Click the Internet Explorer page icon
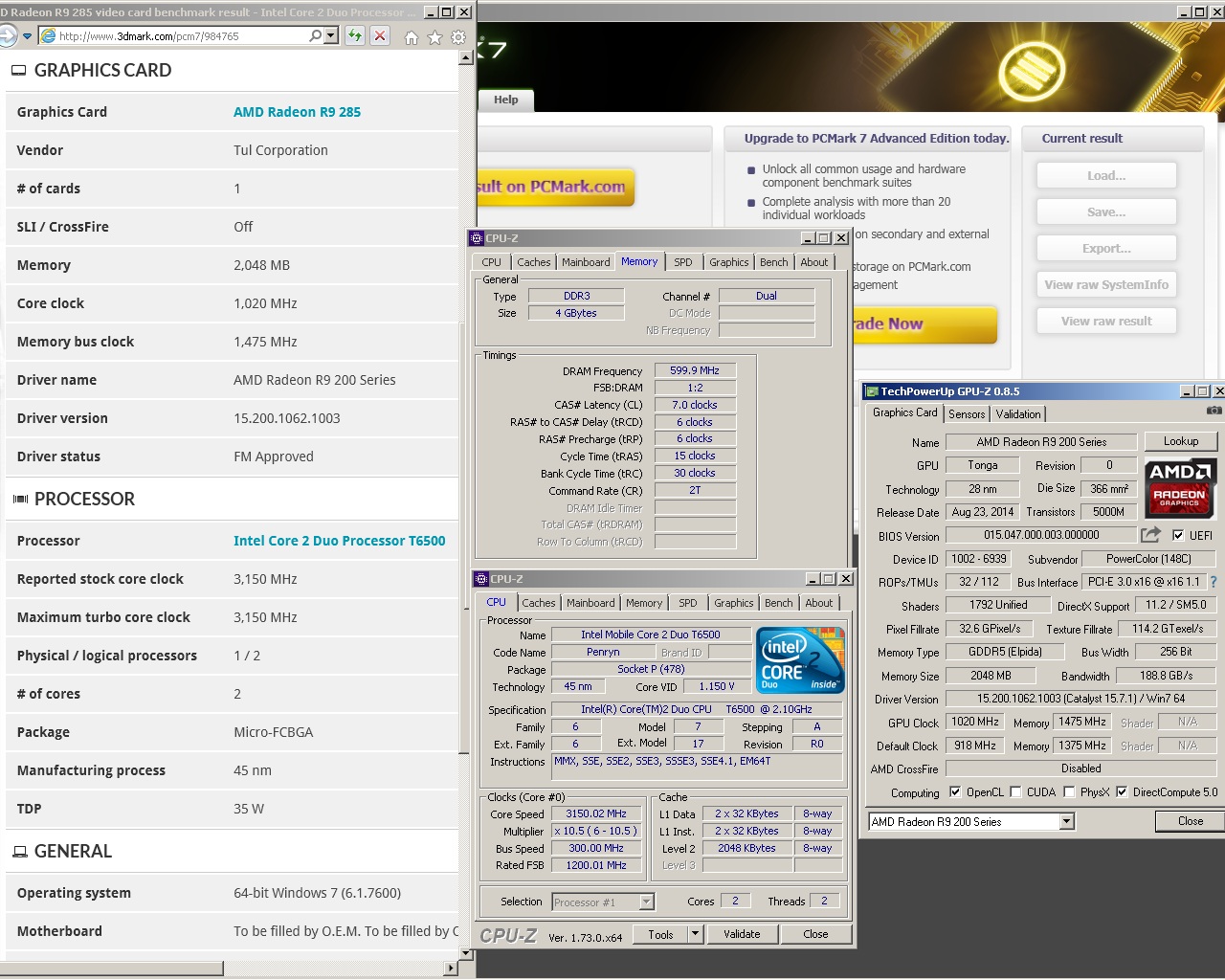This screenshot has height=980, width=1225. 48,35
